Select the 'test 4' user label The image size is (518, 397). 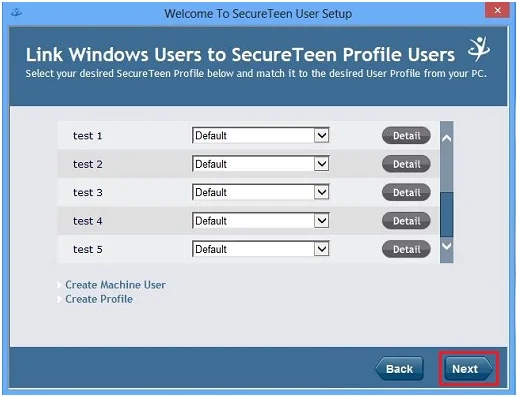(88, 221)
